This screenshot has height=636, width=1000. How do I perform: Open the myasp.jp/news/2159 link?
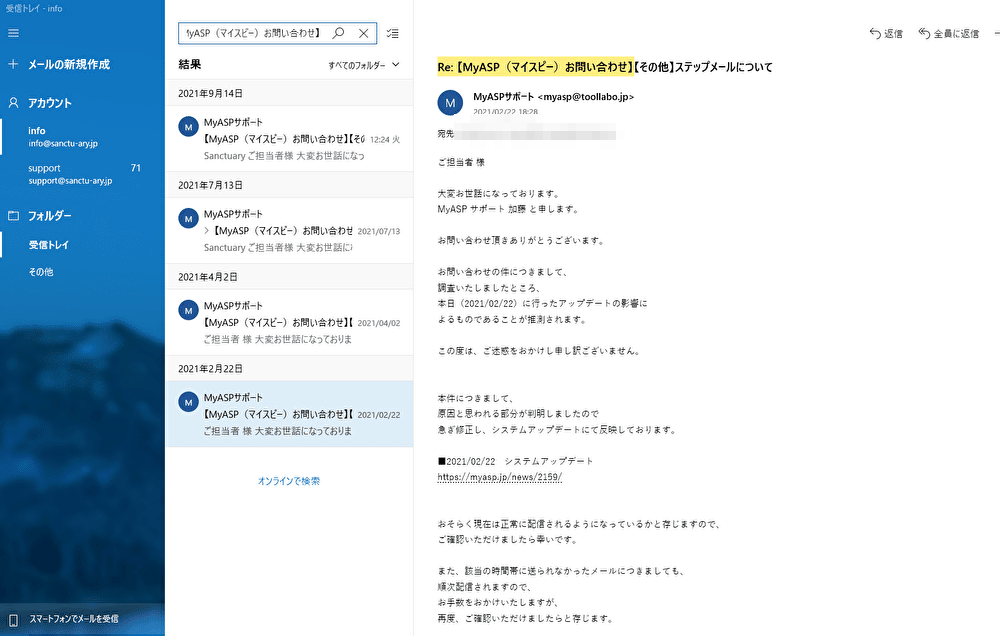pos(500,477)
